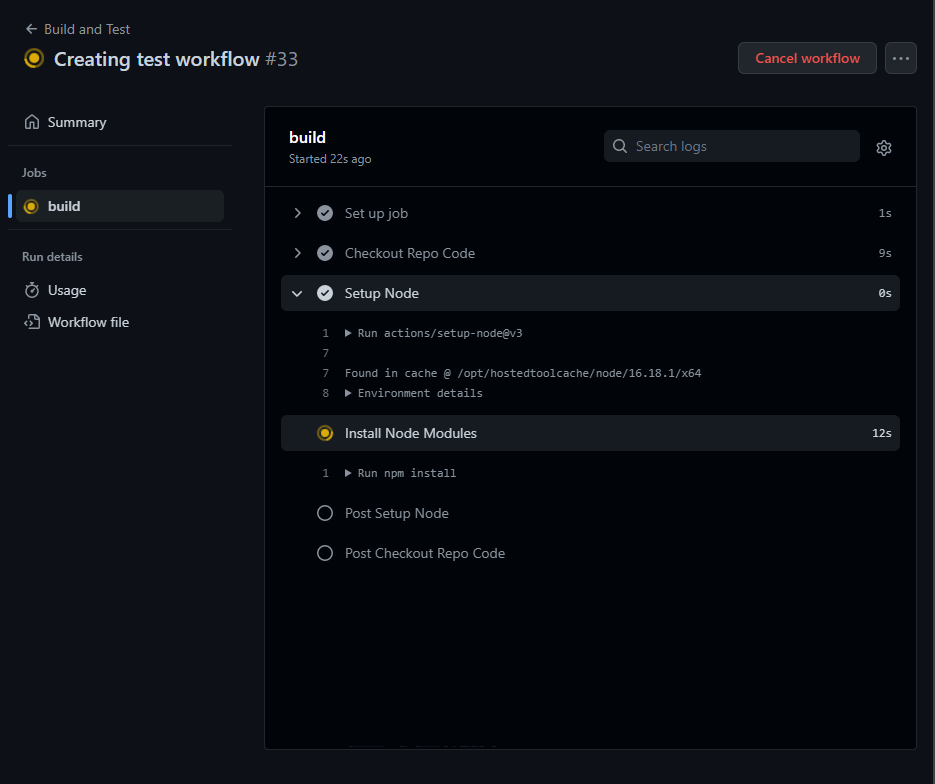Click the 'build' heading in the log panel
Screen dimensions: 935x784
(x=307, y=137)
